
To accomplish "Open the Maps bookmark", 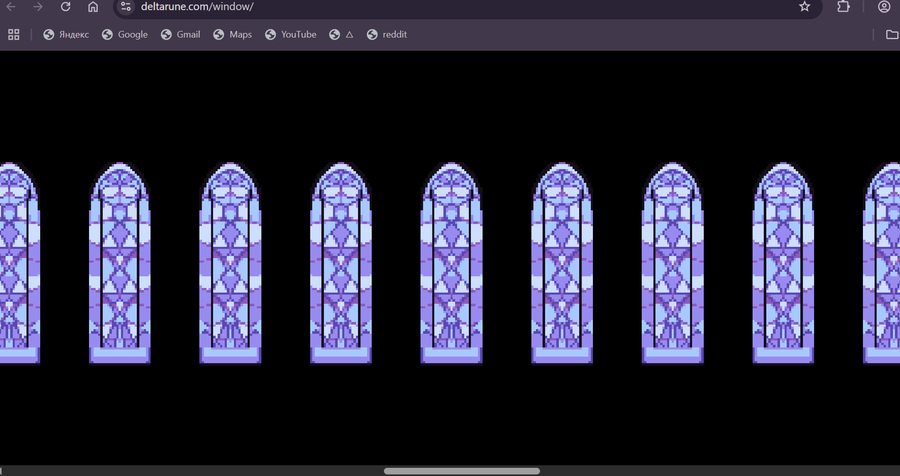I will click(232, 34).
